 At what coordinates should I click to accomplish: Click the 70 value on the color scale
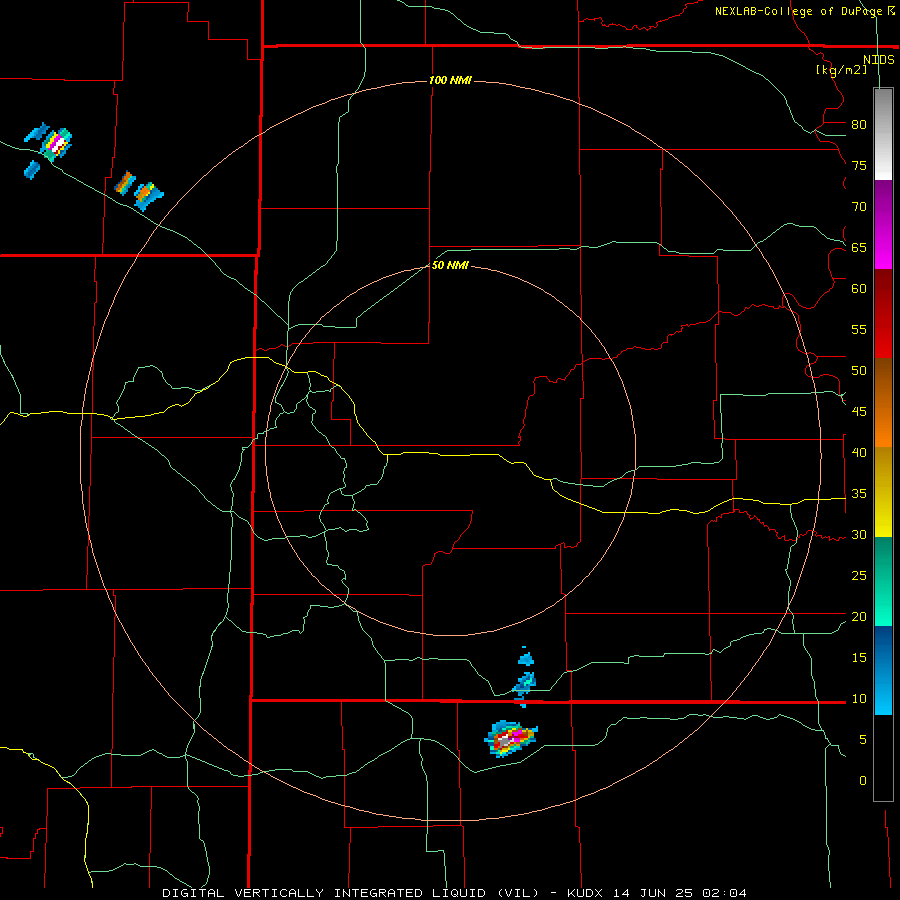(x=859, y=207)
